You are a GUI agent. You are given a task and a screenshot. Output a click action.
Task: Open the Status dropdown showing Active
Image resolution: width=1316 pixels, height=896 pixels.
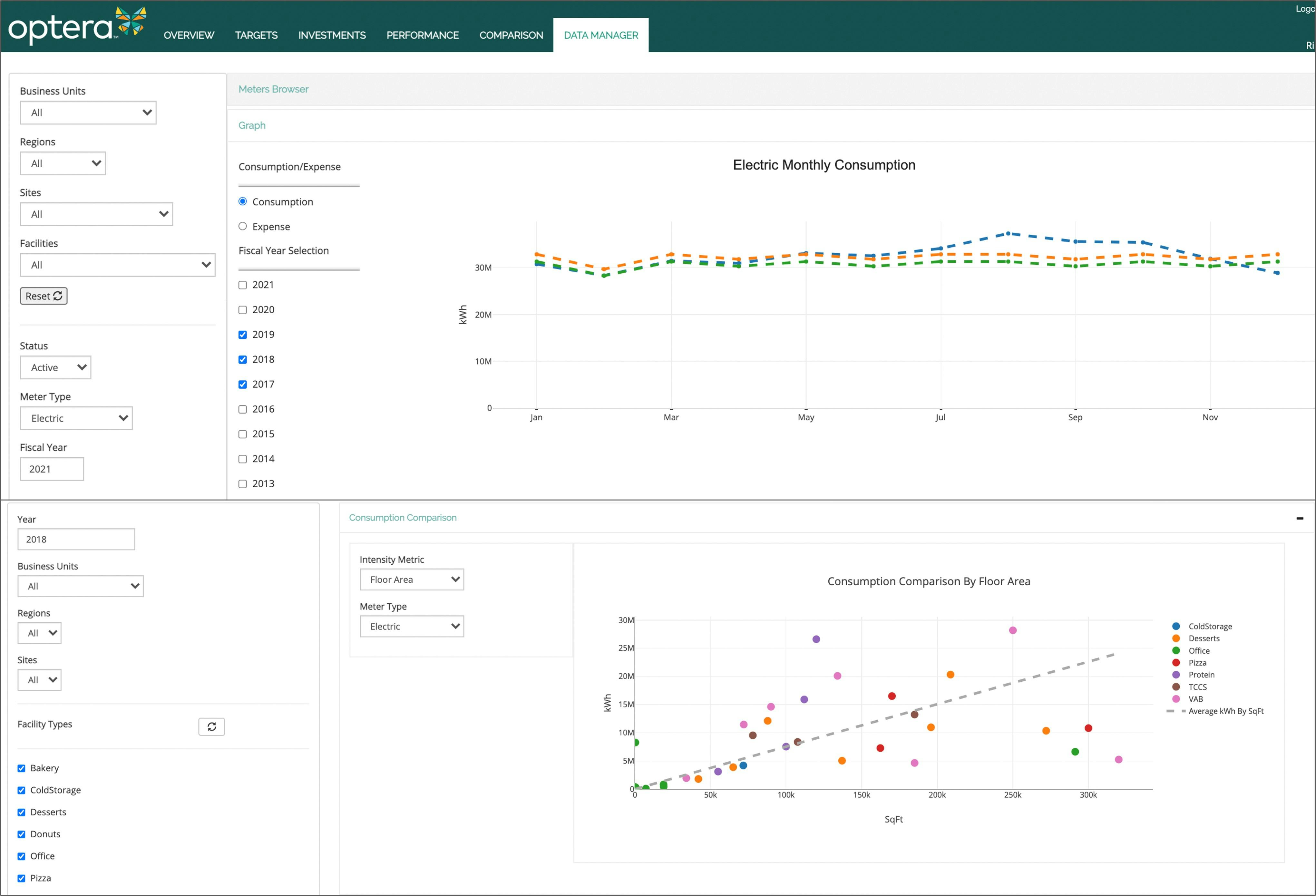pos(55,367)
